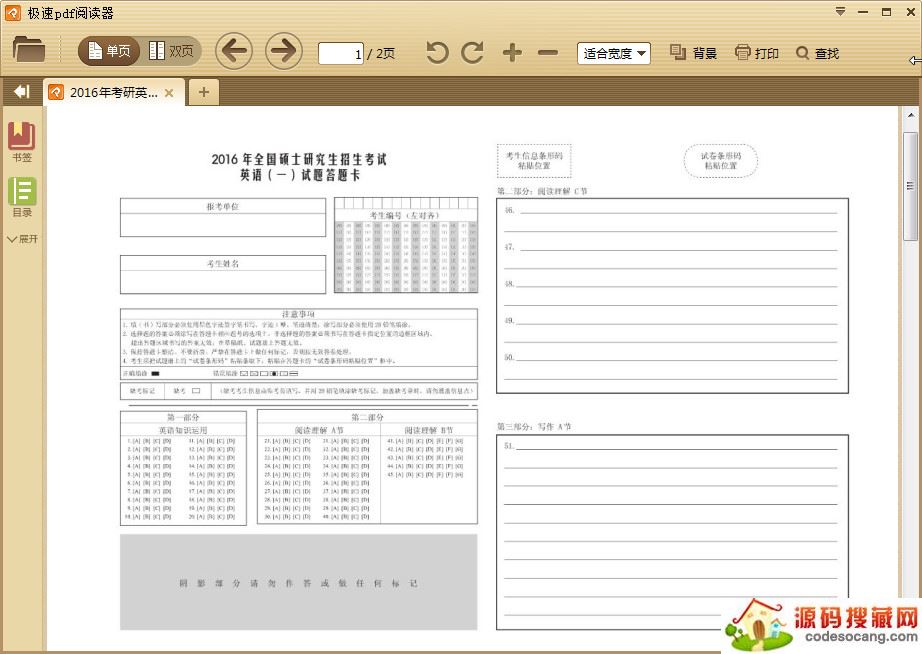Zoom out with the minus icon
This screenshot has height=654, width=922.
click(548, 53)
